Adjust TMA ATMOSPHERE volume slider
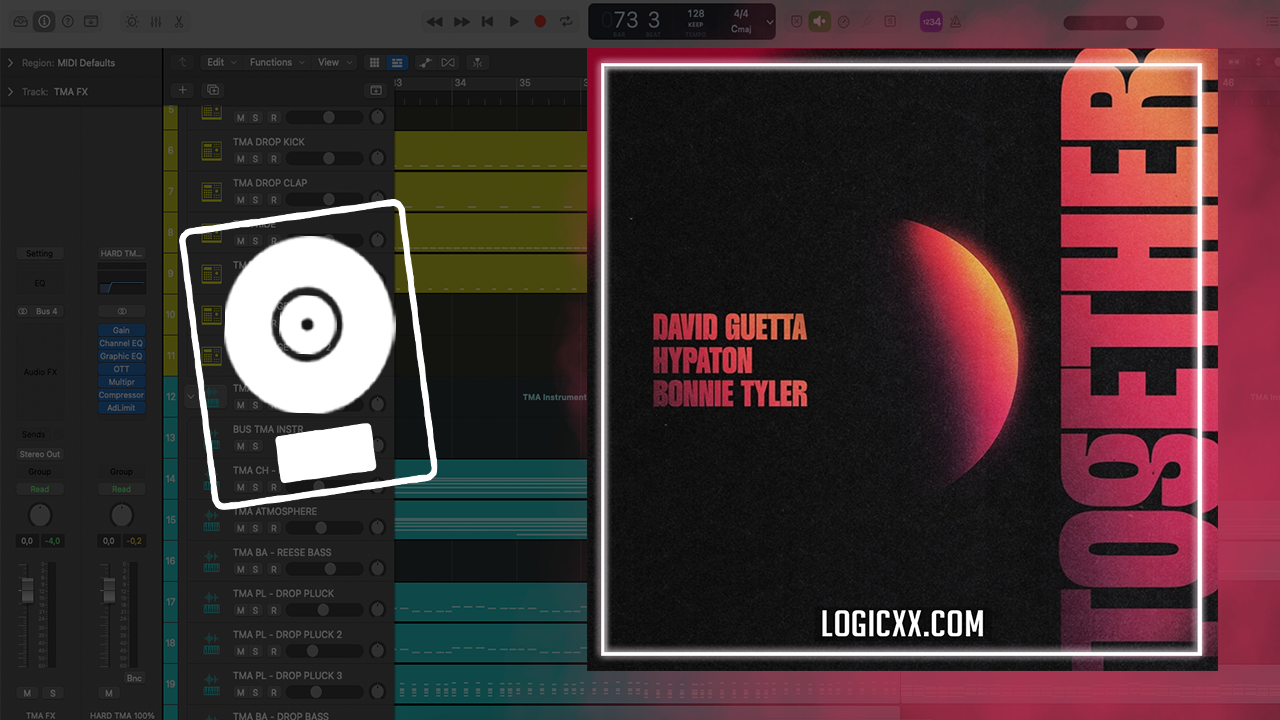Screen dimensions: 1280x720 pyautogui.click(x=325, y=528)
